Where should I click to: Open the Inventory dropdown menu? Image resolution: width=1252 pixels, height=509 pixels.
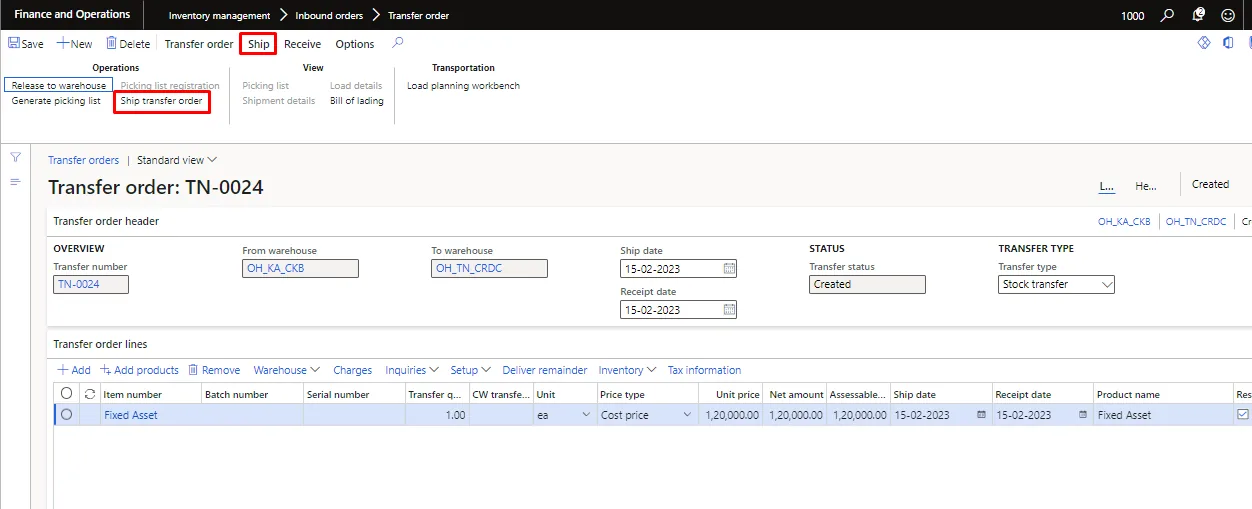(628, 370)
